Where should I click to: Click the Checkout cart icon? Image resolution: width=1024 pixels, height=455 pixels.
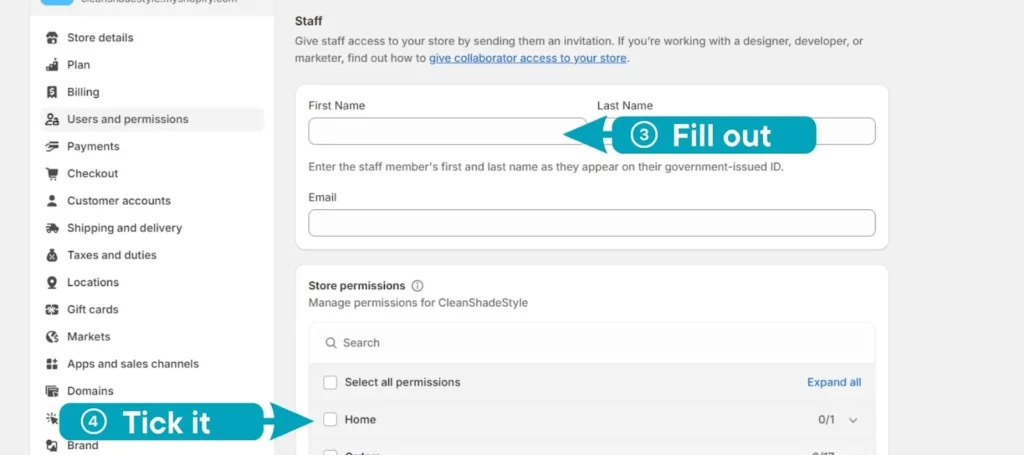tap(52, 174)
